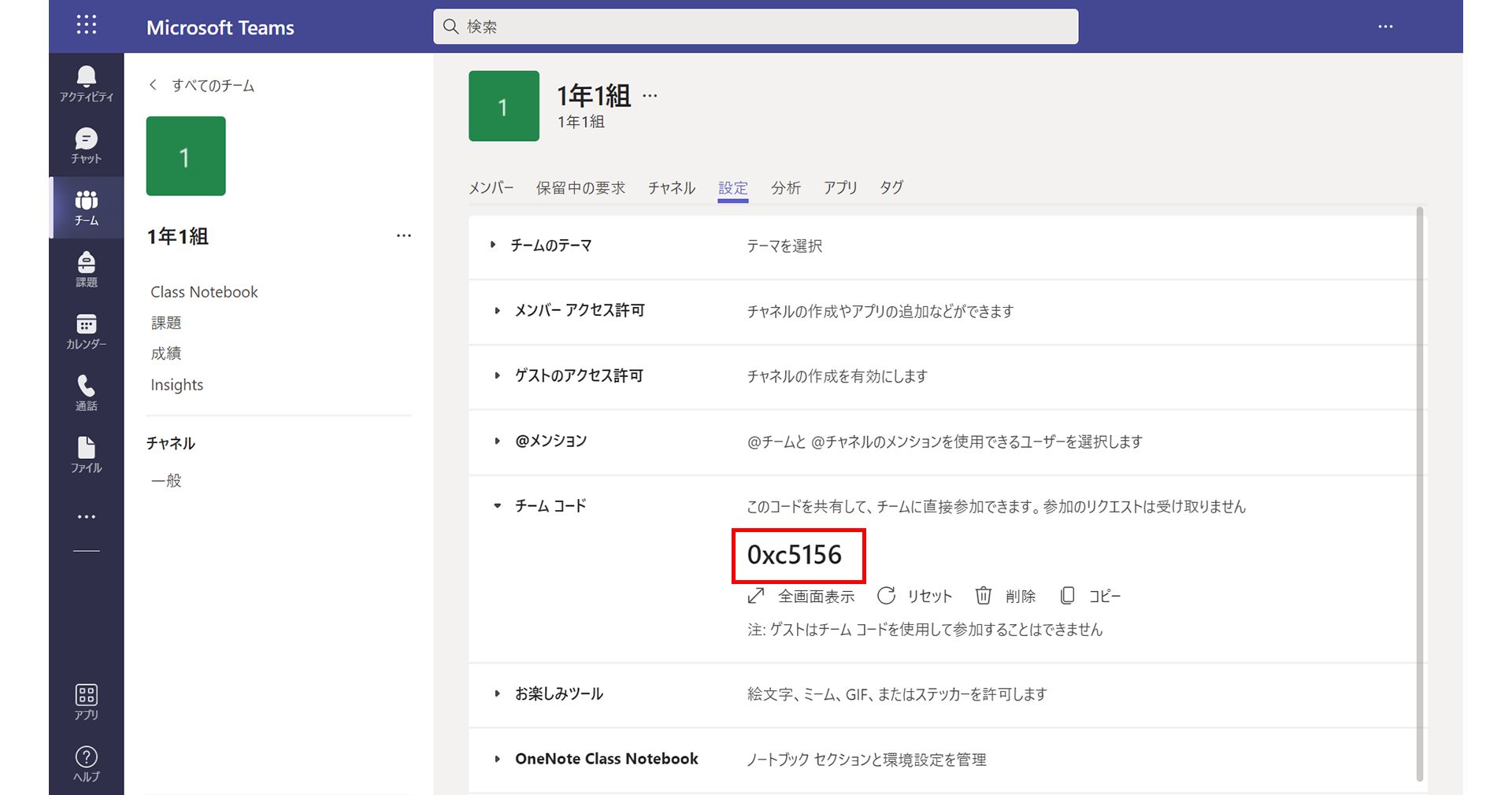Click the search magnifier icon
1512x795 pixels.
coord(450,27)
